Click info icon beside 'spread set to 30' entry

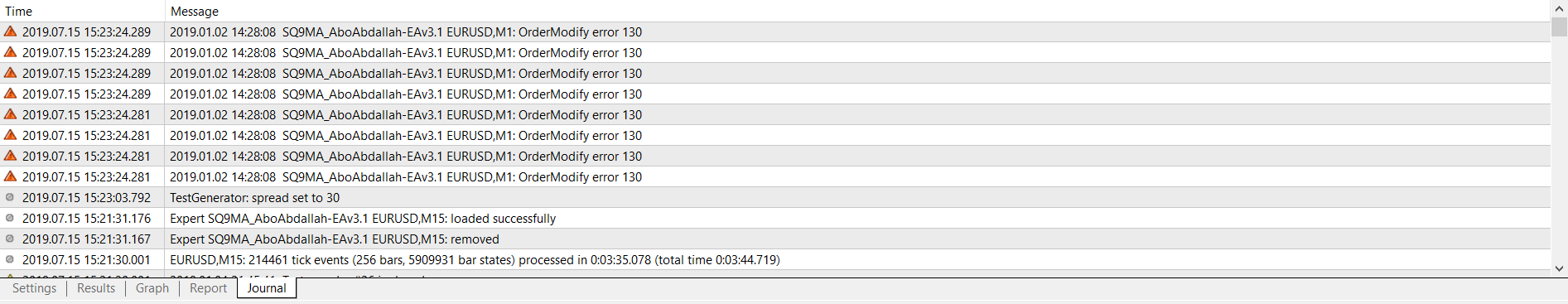(10, 197)
